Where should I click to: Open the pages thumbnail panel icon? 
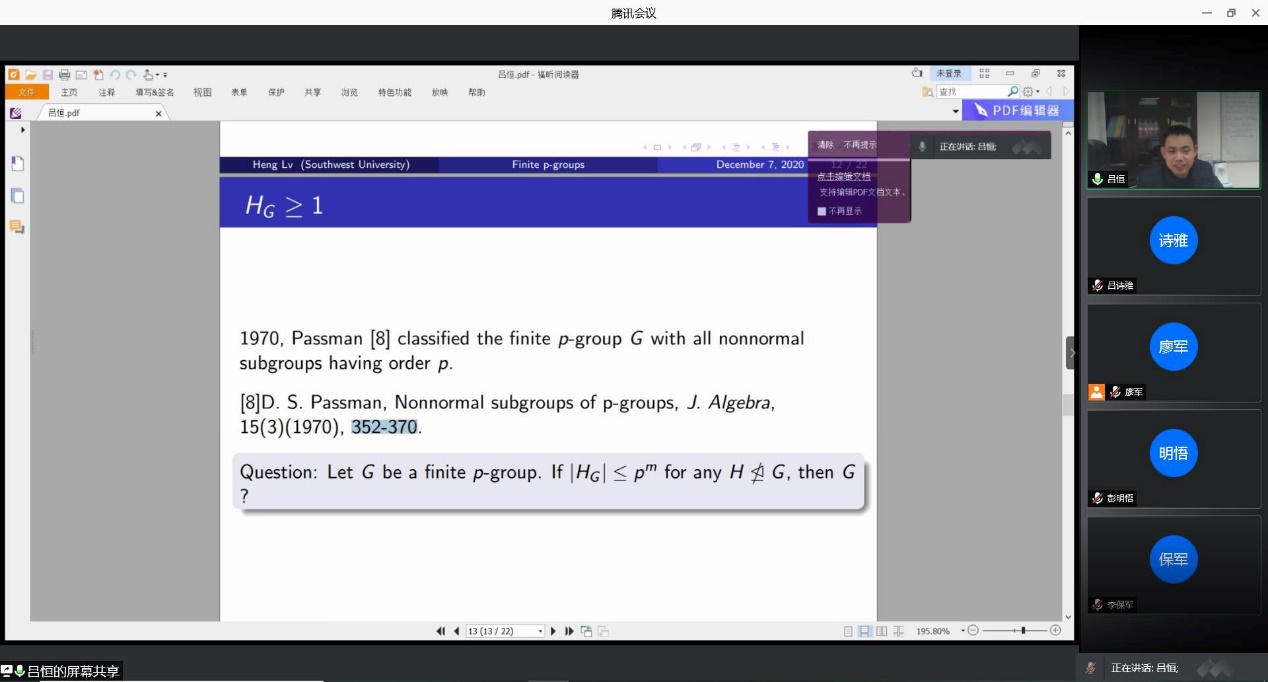point(17,196)
